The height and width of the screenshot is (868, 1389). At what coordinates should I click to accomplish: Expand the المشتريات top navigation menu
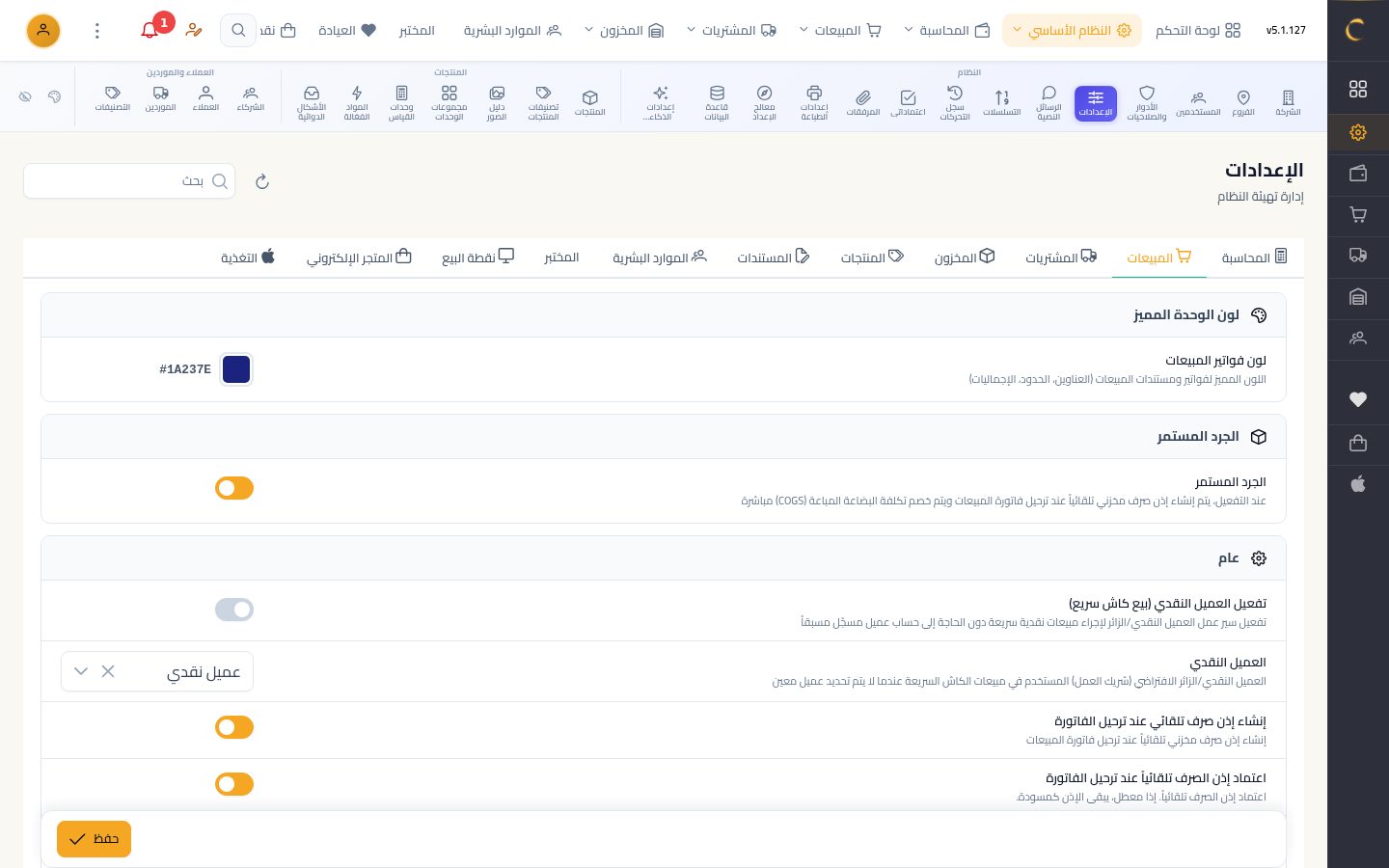click(x=731, y=31)
